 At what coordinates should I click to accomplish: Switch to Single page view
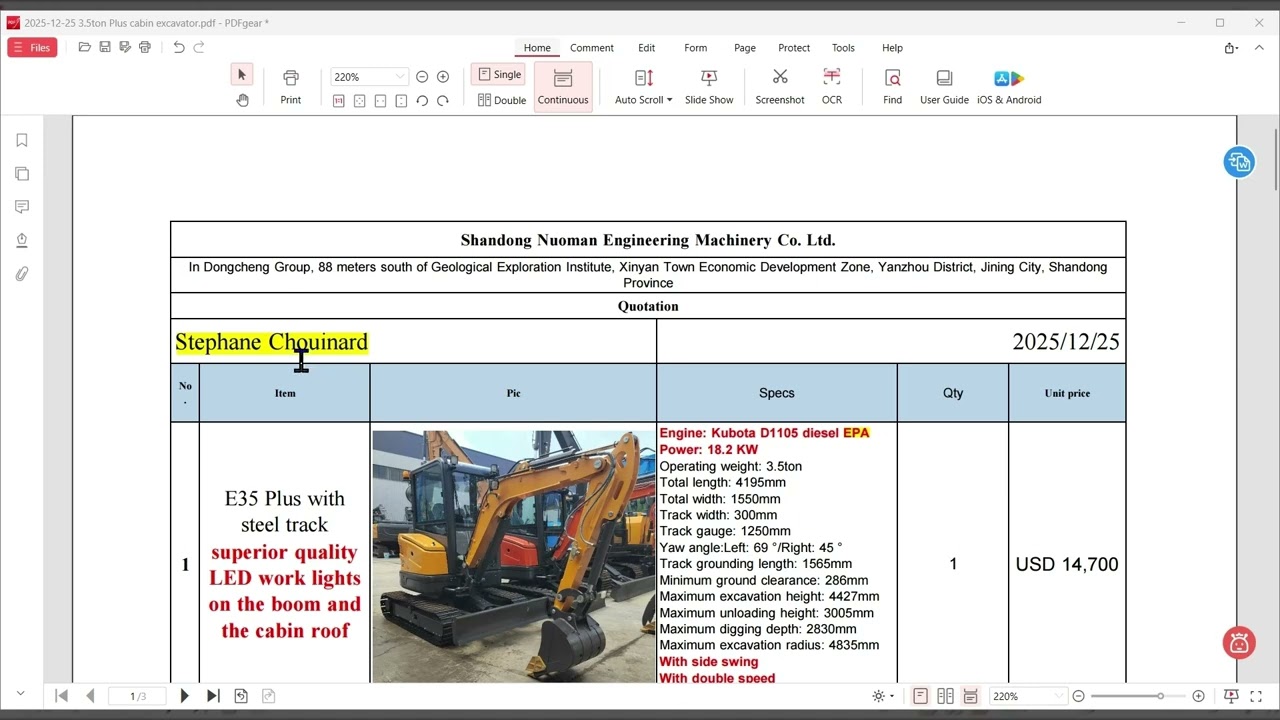point(499,75)
